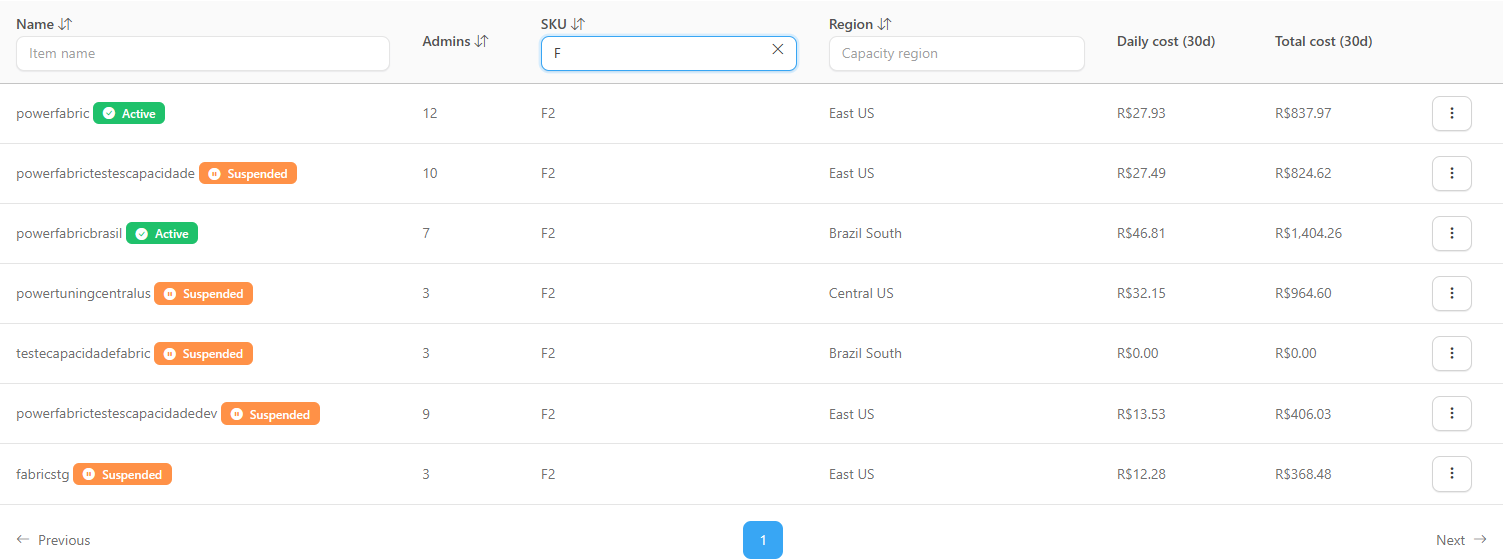Click Suspended badge on powerfabrictestescapacidadedev
This screenshot has width=1503, height=560.
270,414
